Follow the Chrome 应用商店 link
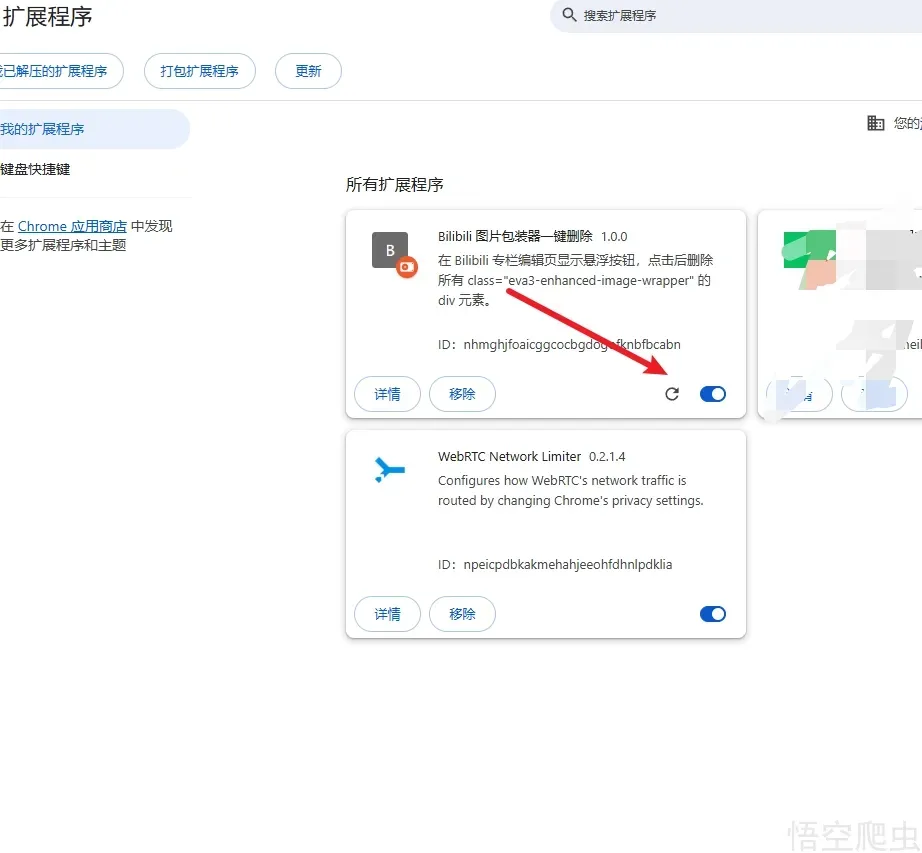This screenshot has width=922, height=853. (72, 226)
